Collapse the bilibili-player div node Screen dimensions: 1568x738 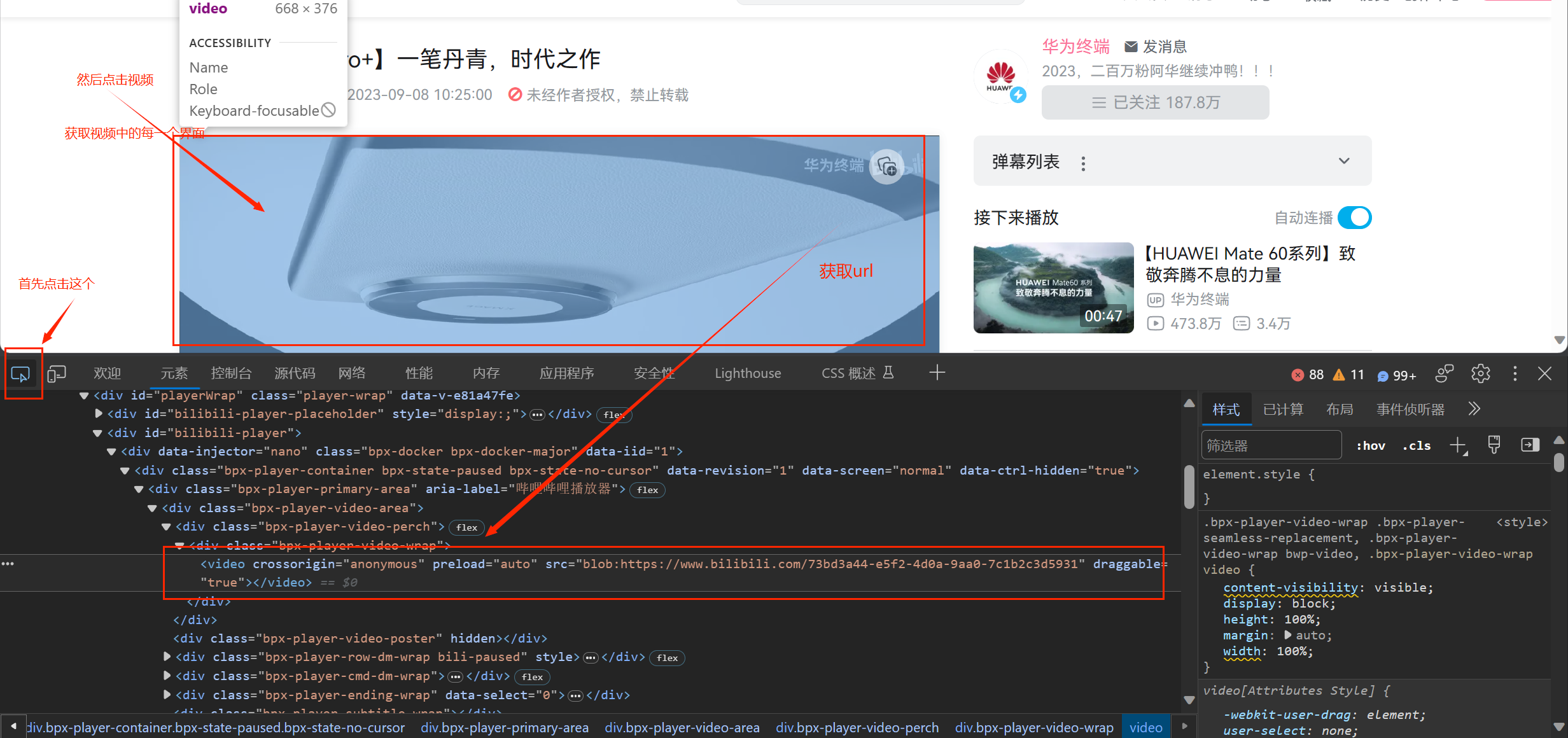click(97, 433)
